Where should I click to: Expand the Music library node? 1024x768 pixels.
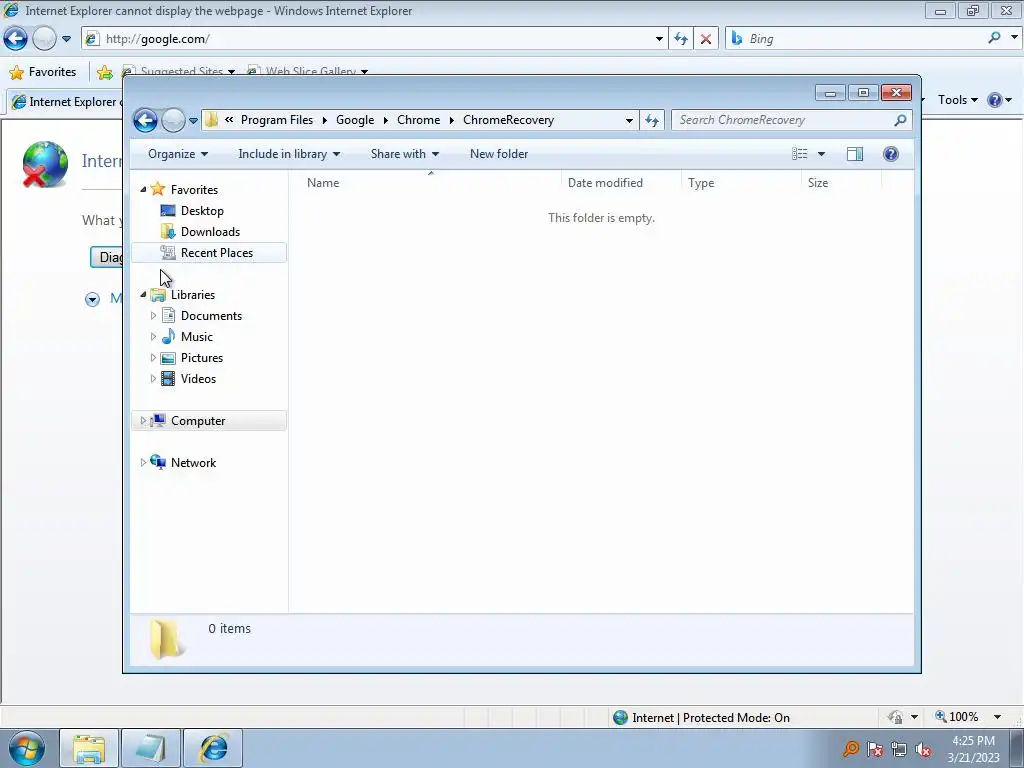(x=153, y=337)
